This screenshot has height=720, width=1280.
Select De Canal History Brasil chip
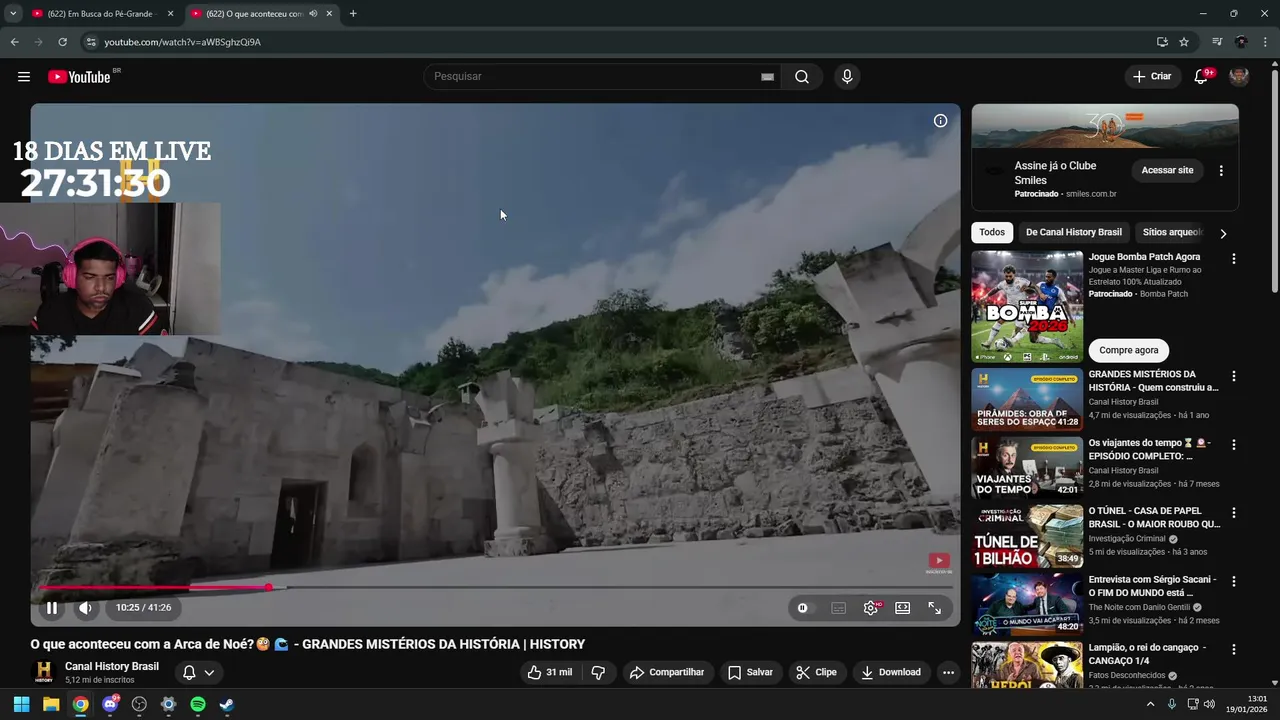click(1074, 232)
